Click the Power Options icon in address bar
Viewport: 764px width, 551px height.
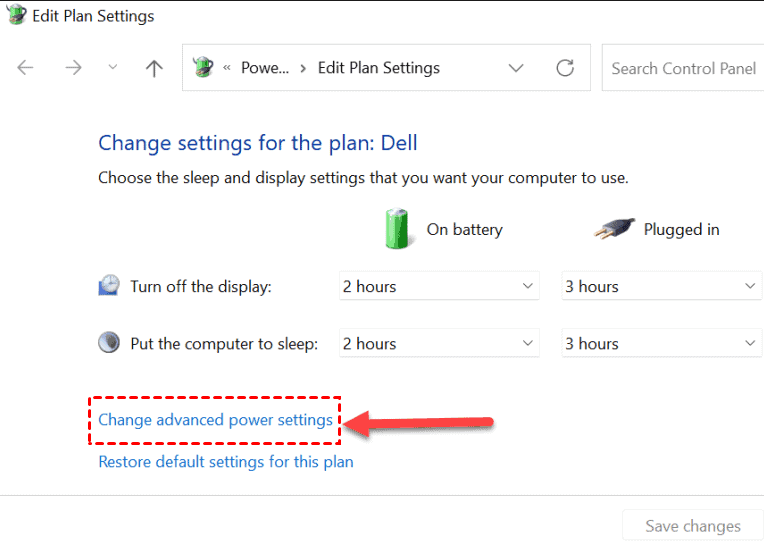point(205,68)
